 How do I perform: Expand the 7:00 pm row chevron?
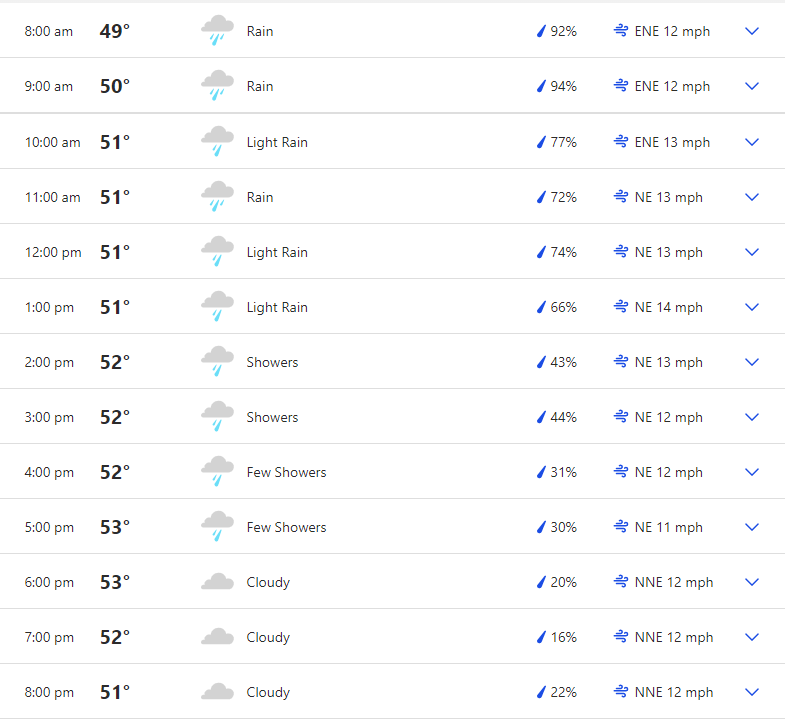752,637
